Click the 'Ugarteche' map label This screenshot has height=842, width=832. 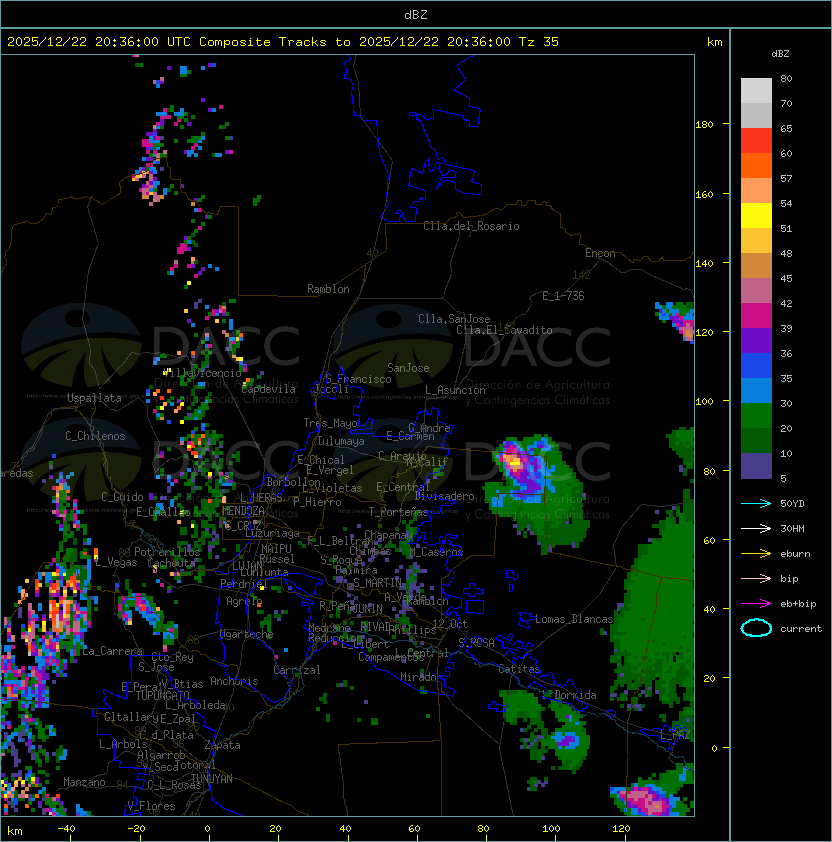tap(247, 634)
